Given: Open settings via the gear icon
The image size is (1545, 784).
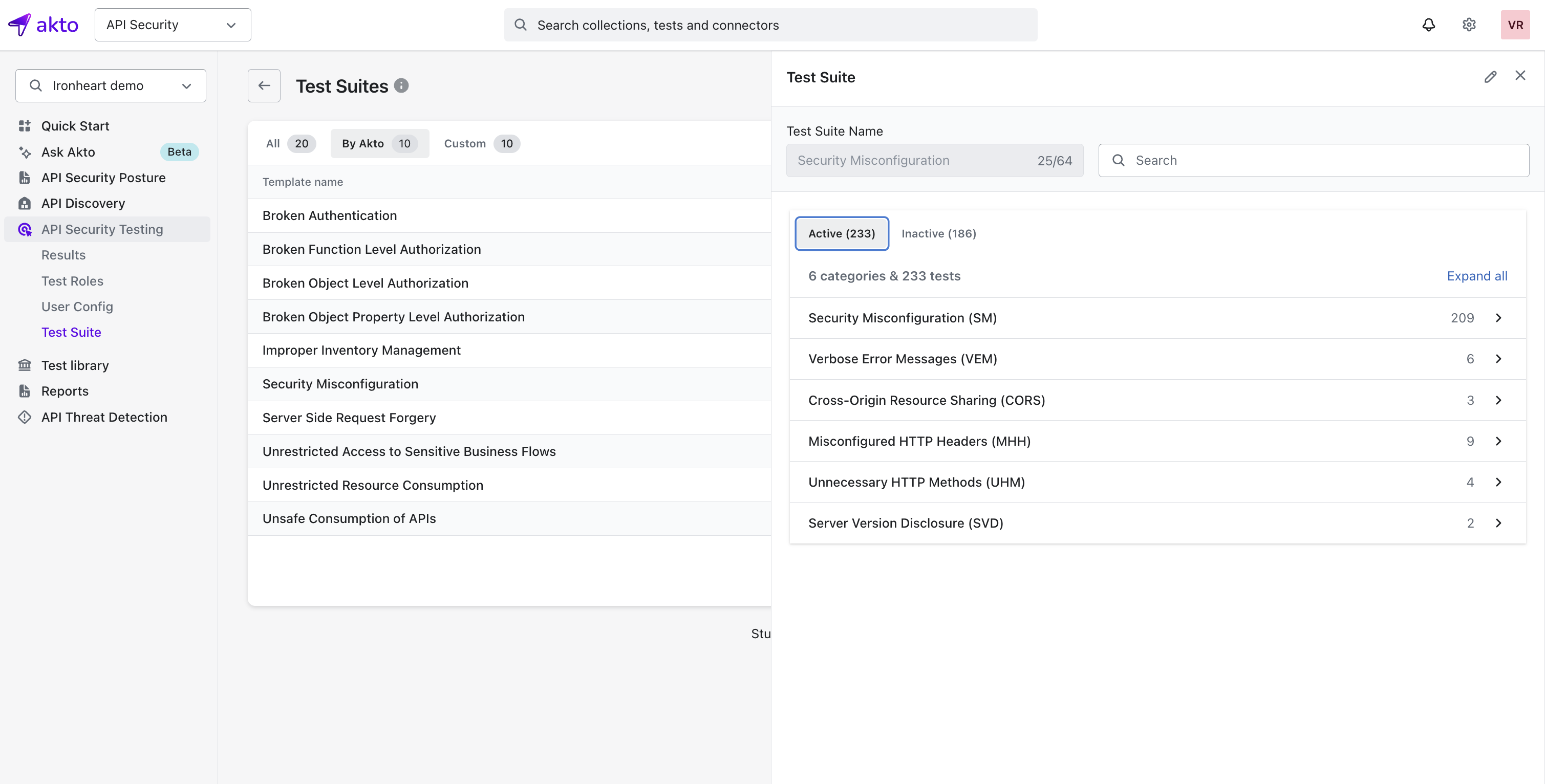Looking at the screenshot, I should tap(1469, 25).
